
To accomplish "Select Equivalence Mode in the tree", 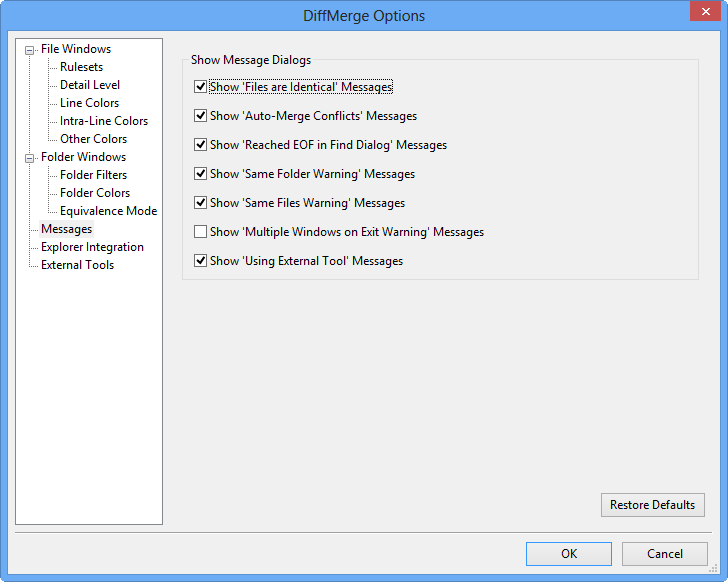I will (108, 211).
